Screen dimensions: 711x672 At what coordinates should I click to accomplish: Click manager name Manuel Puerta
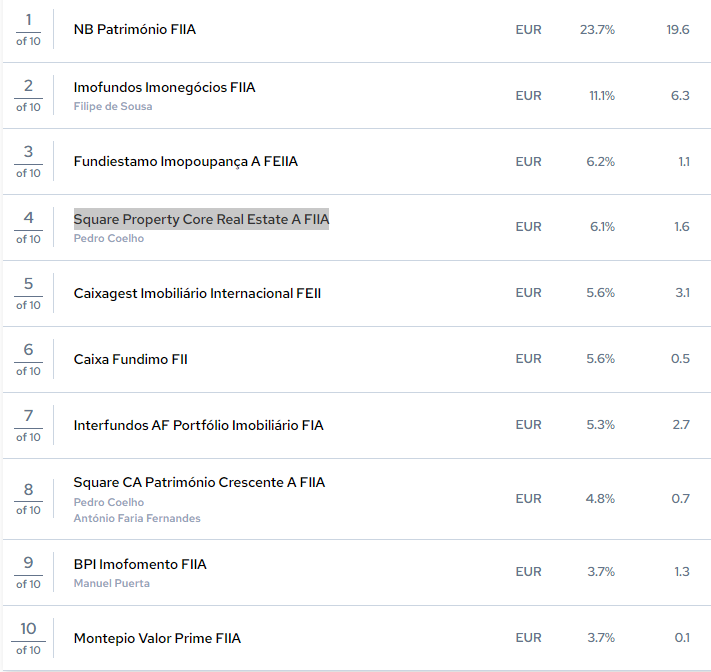[112, 584]
